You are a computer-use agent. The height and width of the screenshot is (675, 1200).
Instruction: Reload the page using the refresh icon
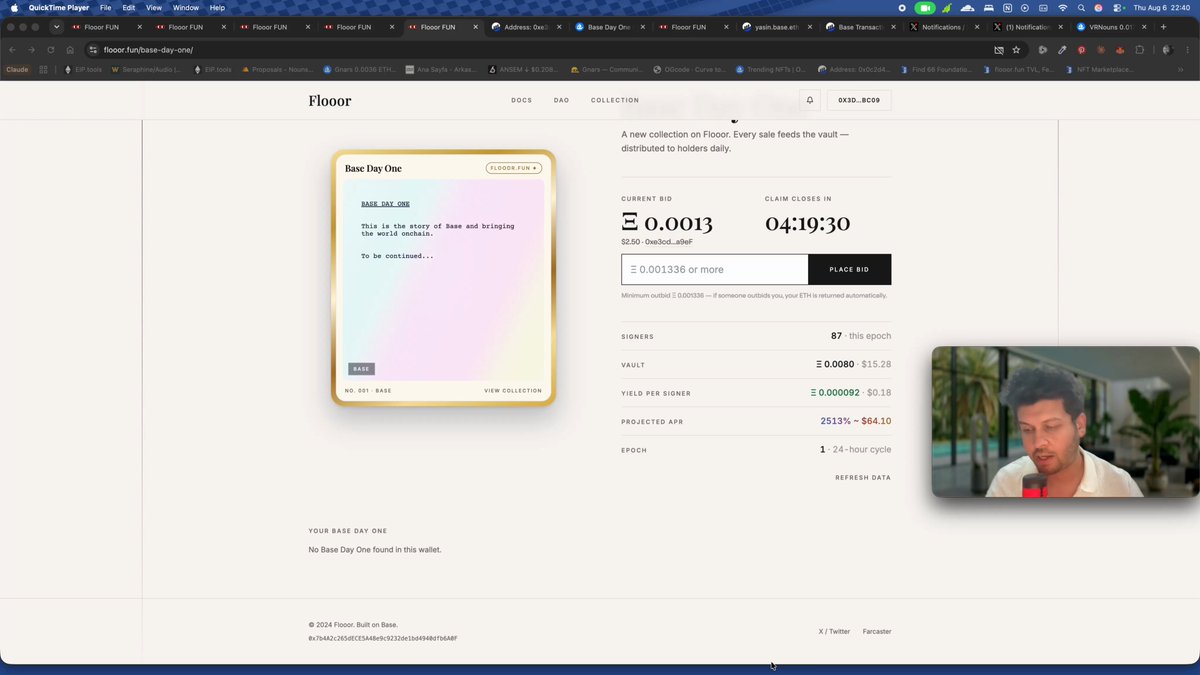coord(50,50)
